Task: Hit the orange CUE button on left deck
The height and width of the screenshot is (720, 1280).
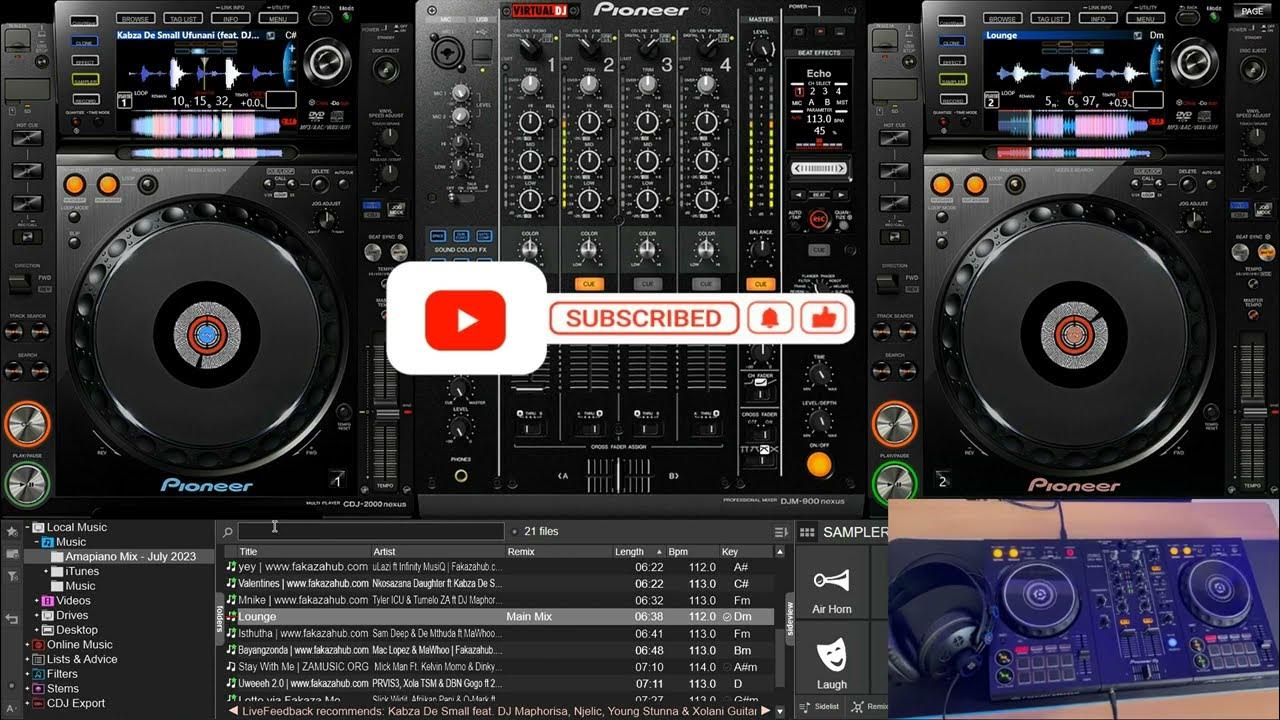Action: tap(27, 423)
